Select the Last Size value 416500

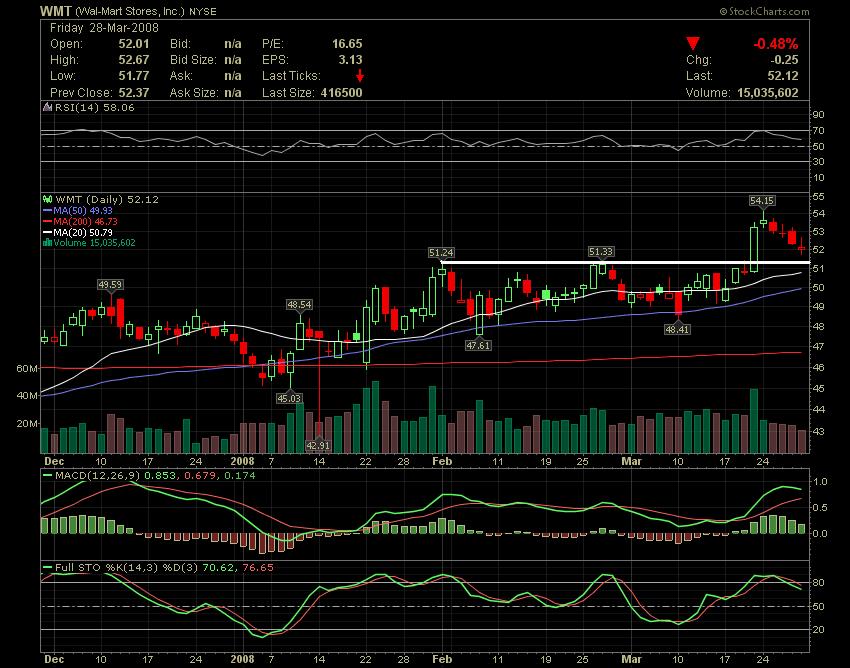pyautogui.click(x=342, y=93)
